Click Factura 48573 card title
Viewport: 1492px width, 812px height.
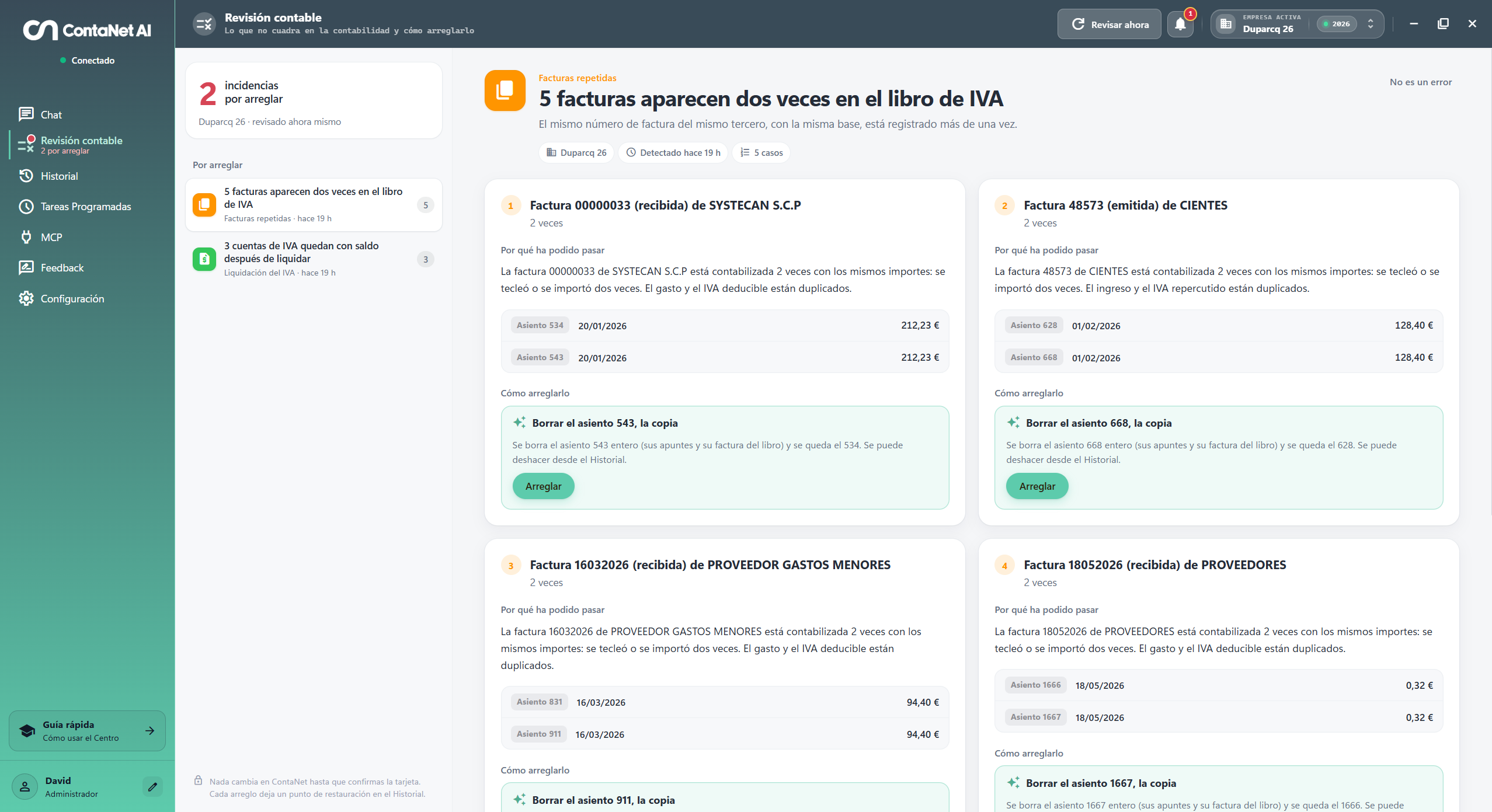[1125, 205]
